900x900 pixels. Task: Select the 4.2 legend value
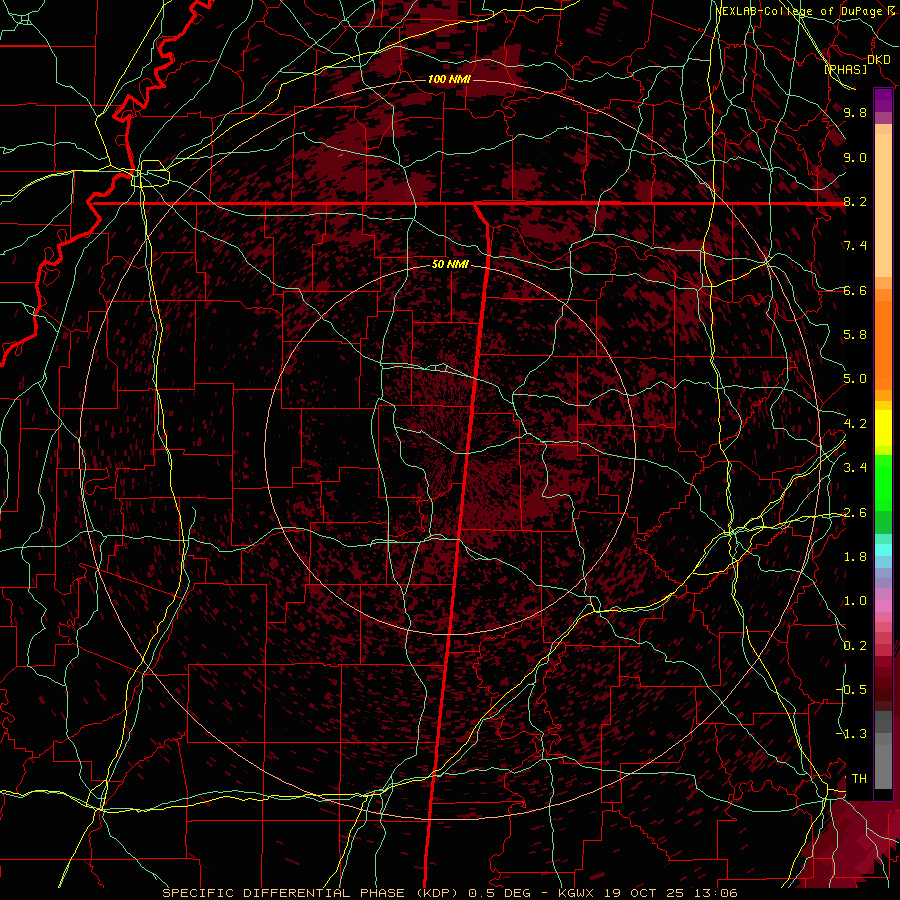coord(855,424)
